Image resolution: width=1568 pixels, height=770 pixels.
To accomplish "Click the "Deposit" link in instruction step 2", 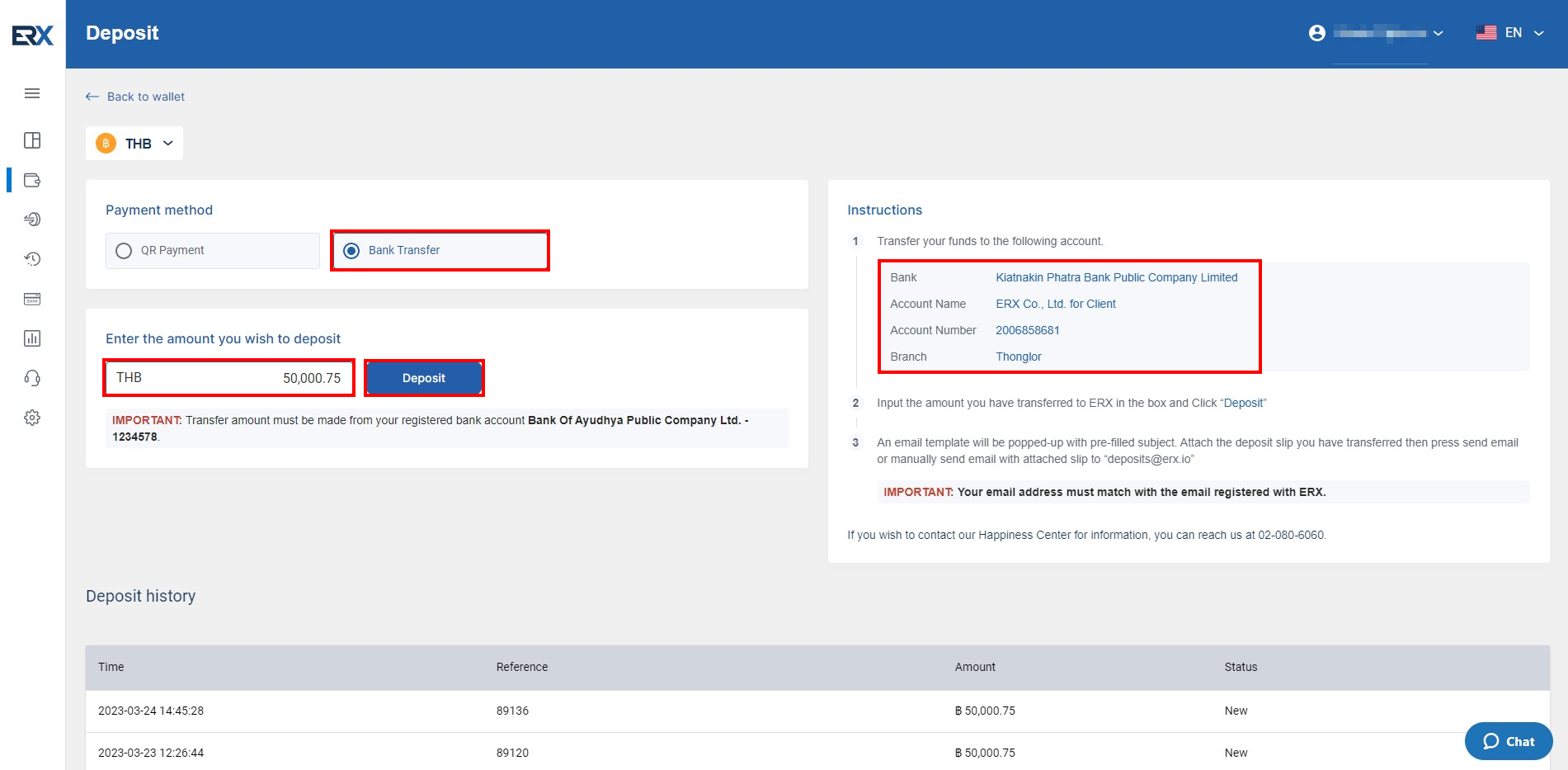I will point(1243,403).
